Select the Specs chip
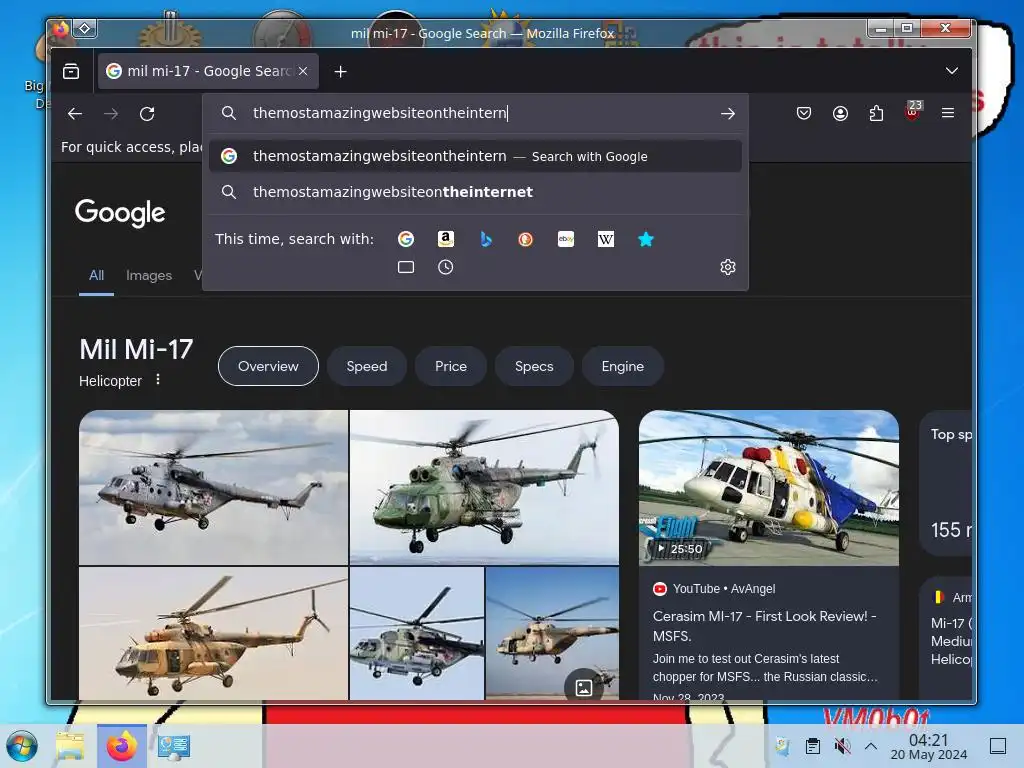 click(x=534, y=366)
